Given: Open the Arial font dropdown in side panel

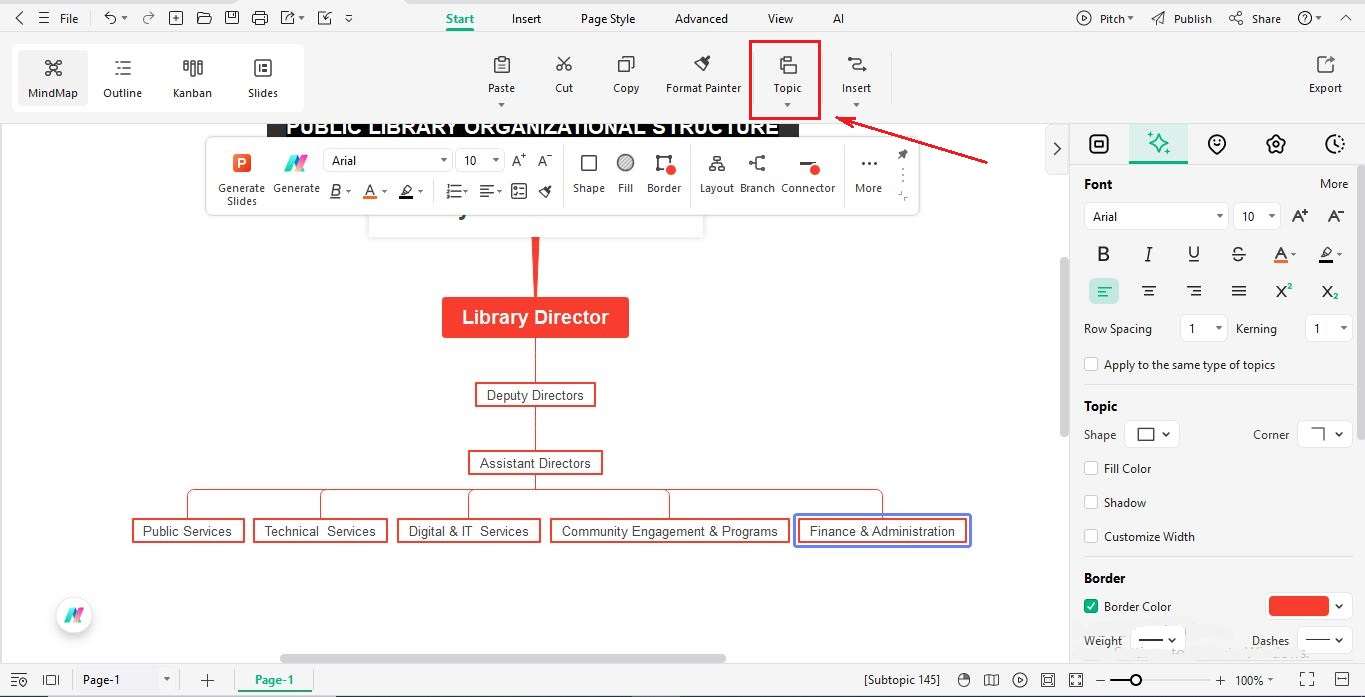Looking at the screenshot, I should coord(1155,216).
